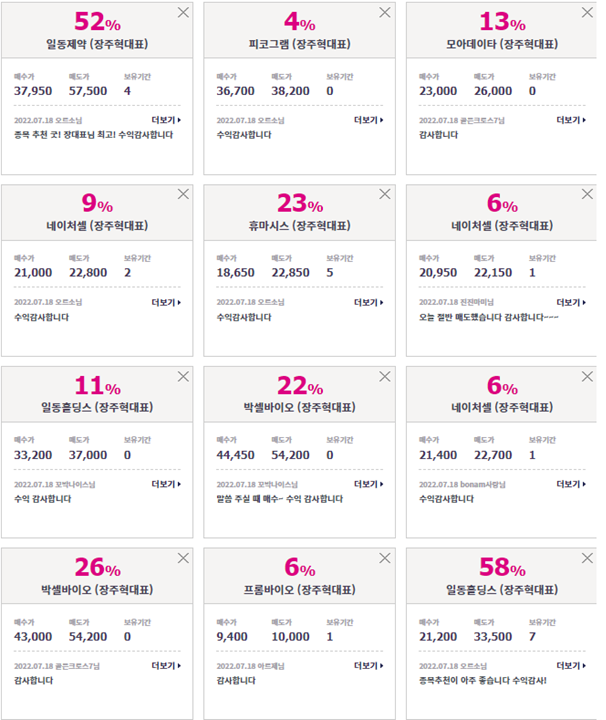
Task: Click the 진진마미님 review text about 절반 매도
Action: (488, 317)
